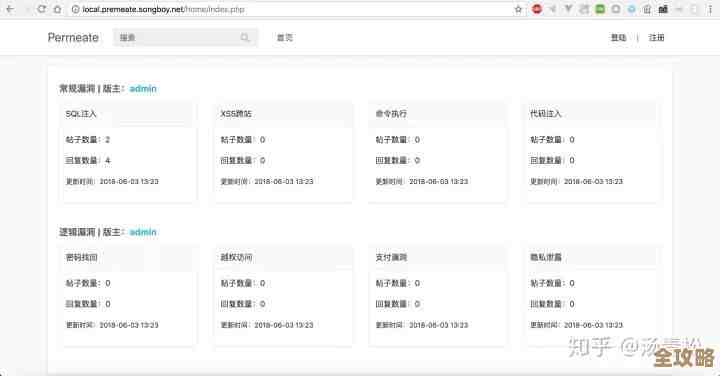Viewport: 720px width, 376px height.
Task: Open the 首页 navigation item
Action: tap(285, 38)
